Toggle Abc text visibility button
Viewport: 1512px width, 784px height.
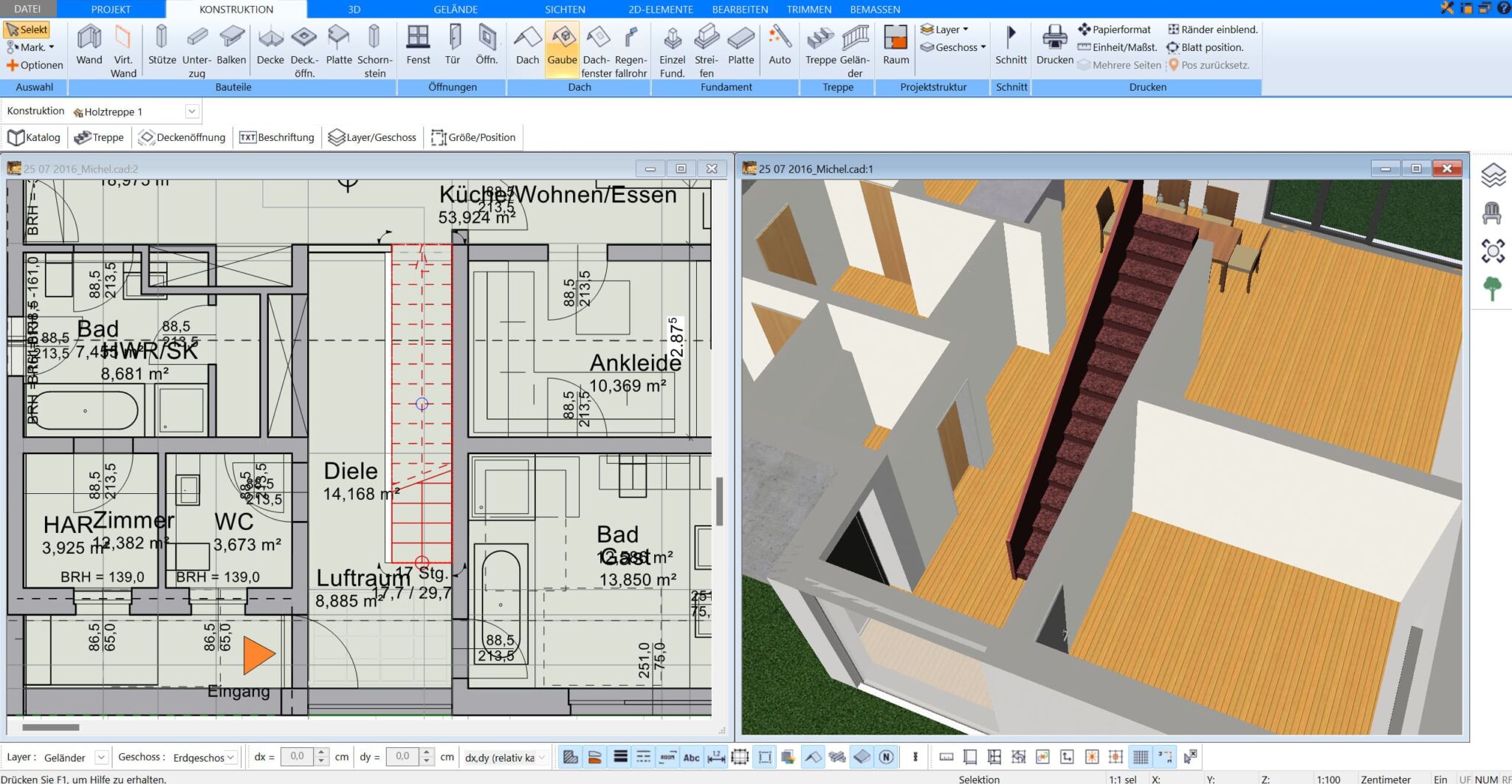point(691,757)
